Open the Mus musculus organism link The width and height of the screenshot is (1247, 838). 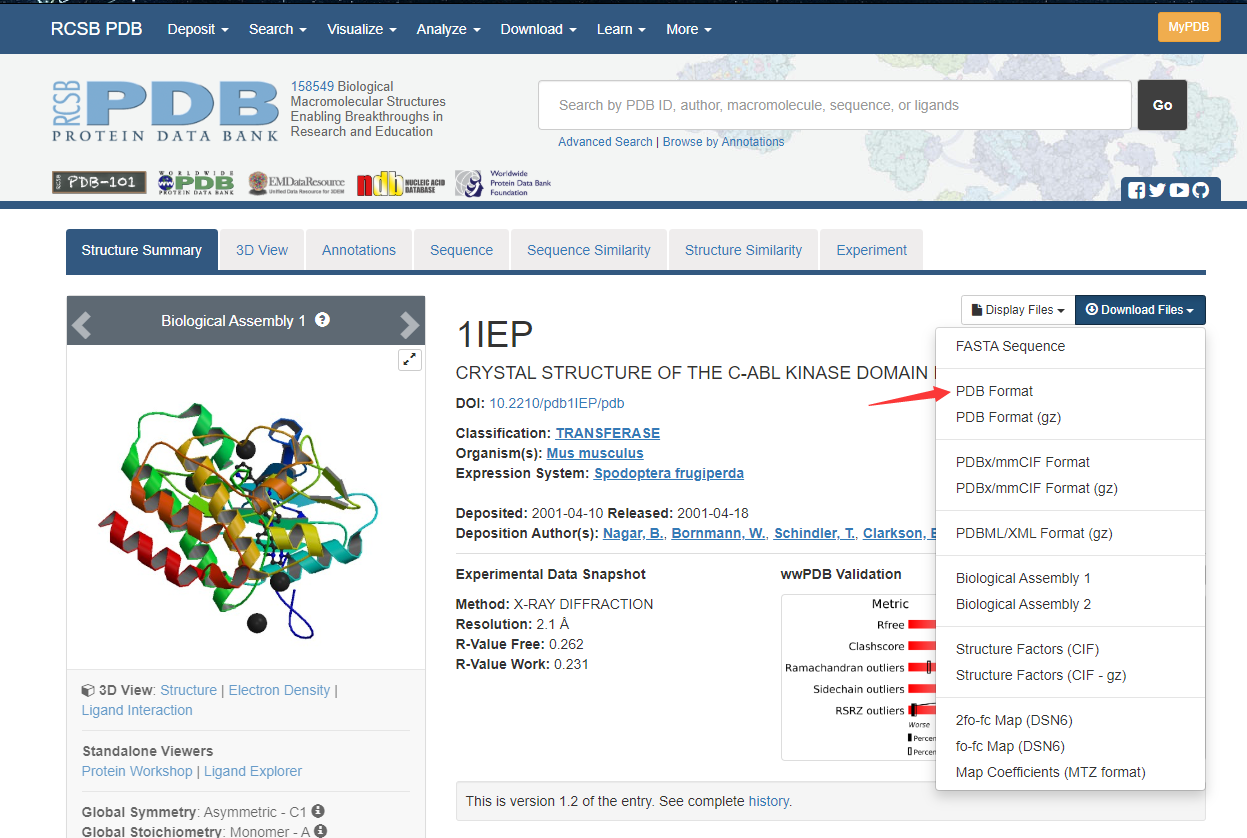point(595,453)
